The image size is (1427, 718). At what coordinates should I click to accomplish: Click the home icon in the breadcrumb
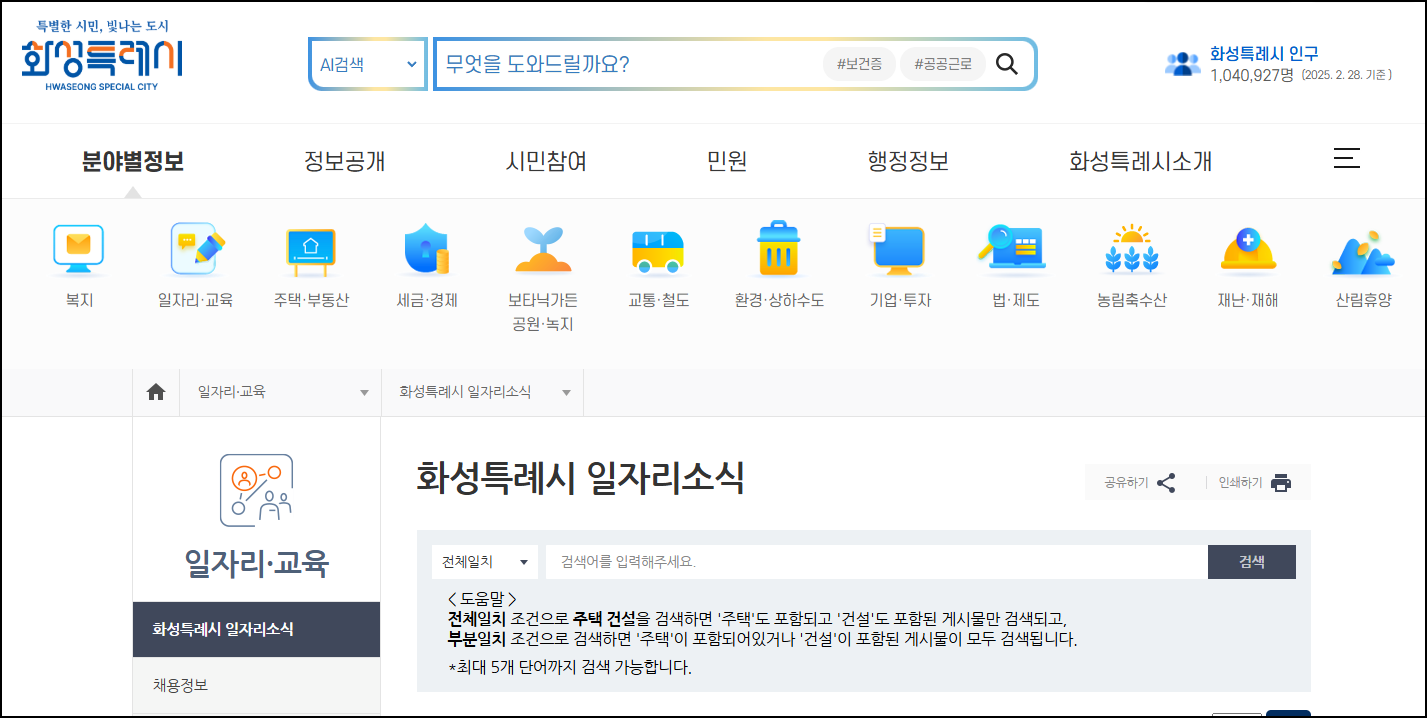[156, 392]
